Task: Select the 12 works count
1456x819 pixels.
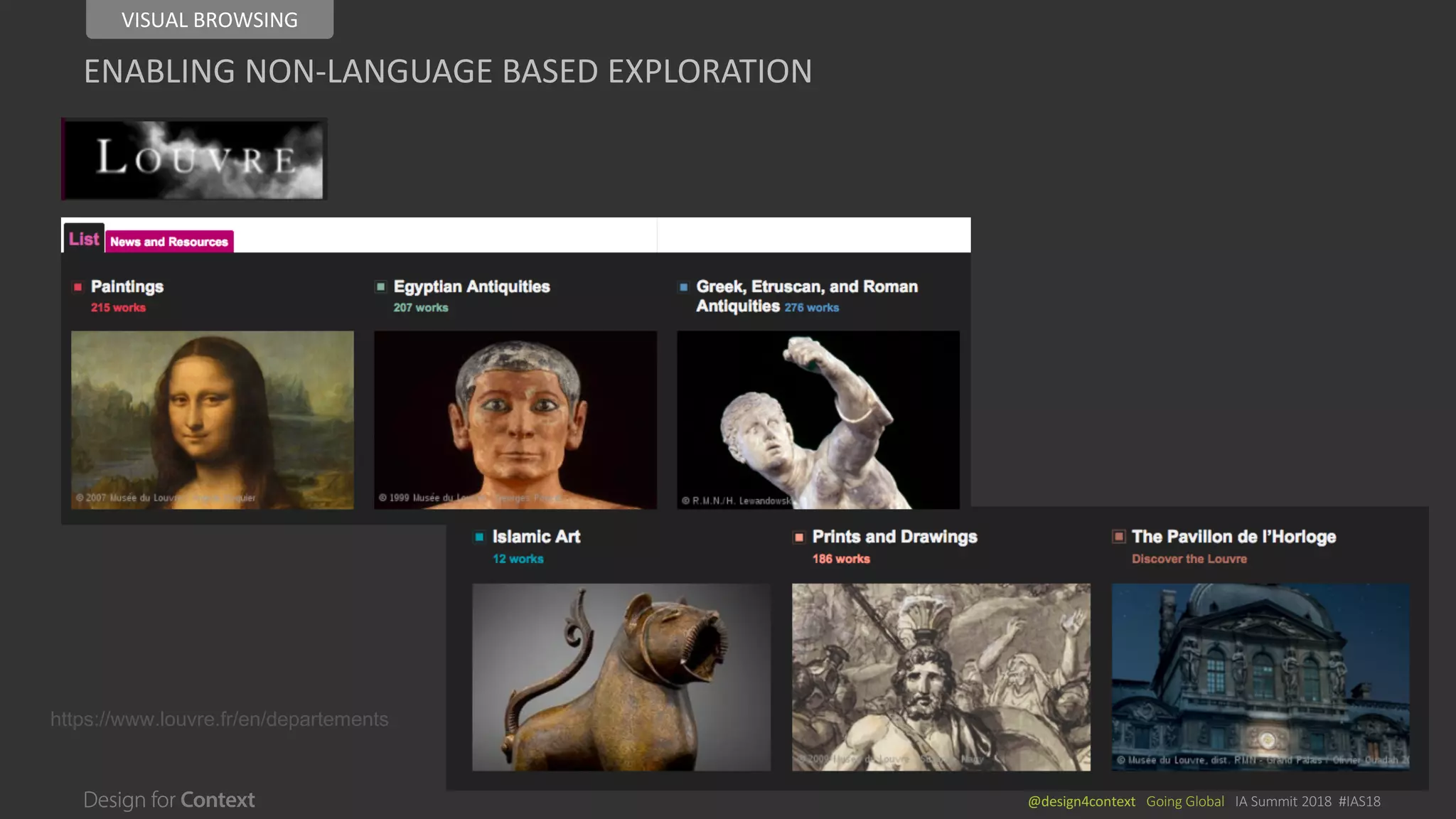Action: [x=518, y=559]
